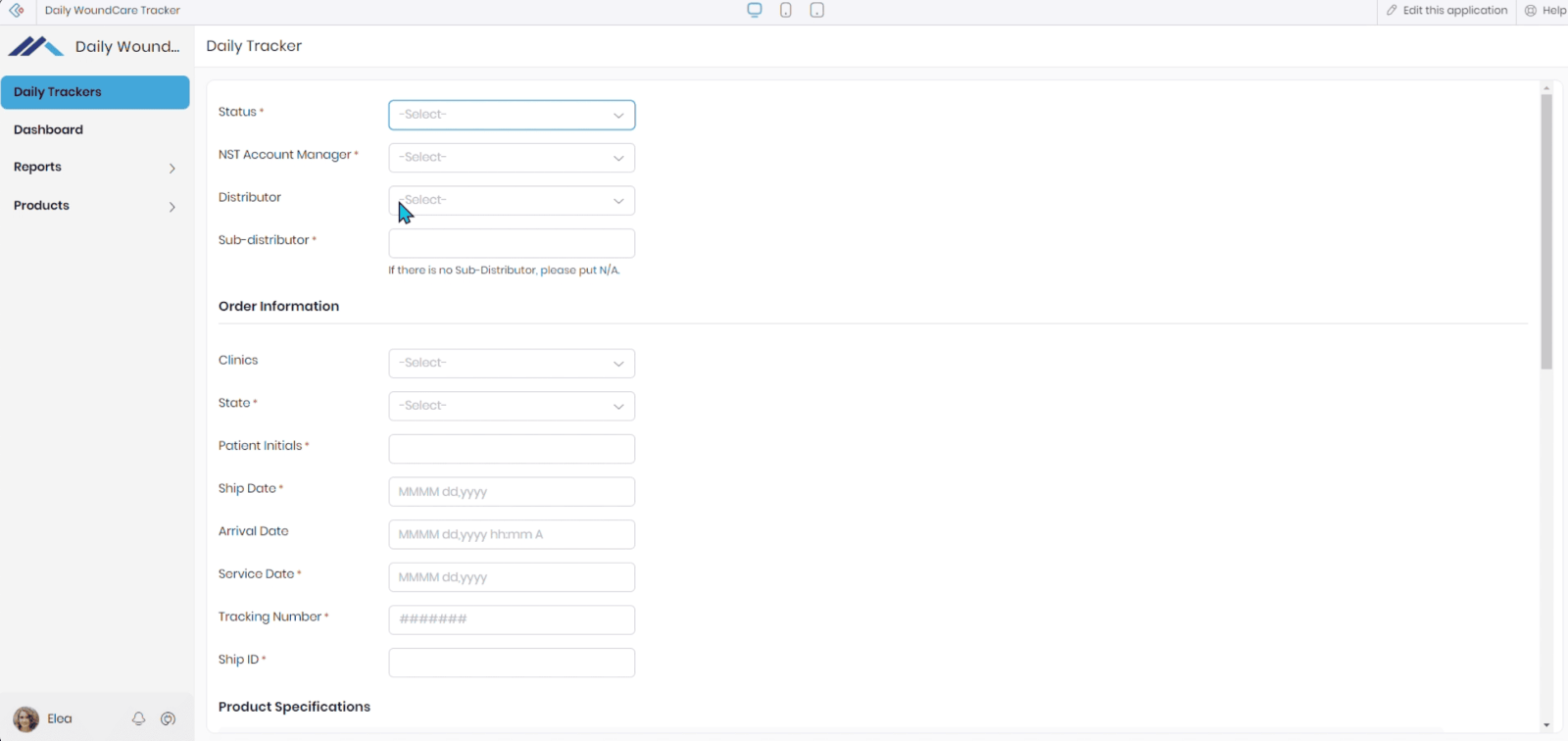Click Elea's profile avatar
Screen dimensions: 1568x741
point(26,719)
